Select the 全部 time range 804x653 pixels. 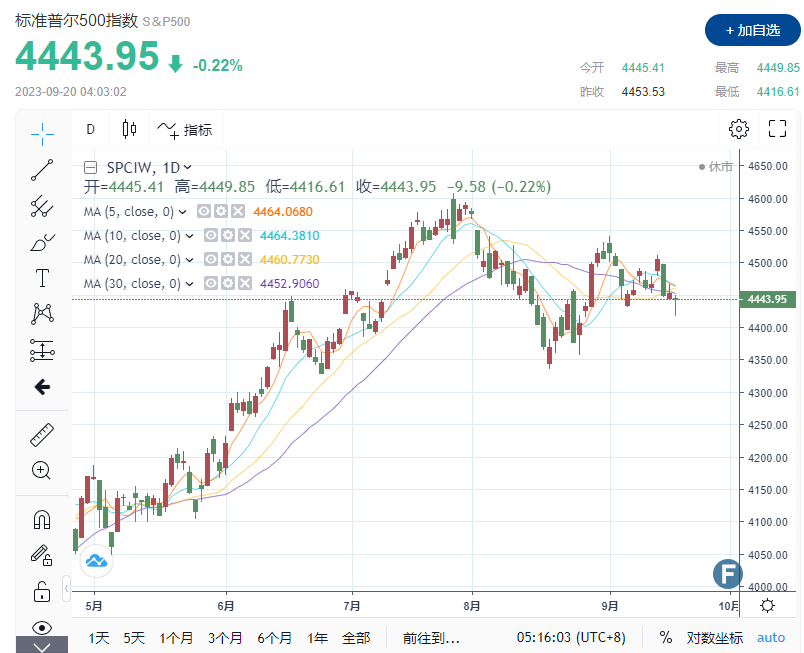pyautogui.click(x=356, y=638)
